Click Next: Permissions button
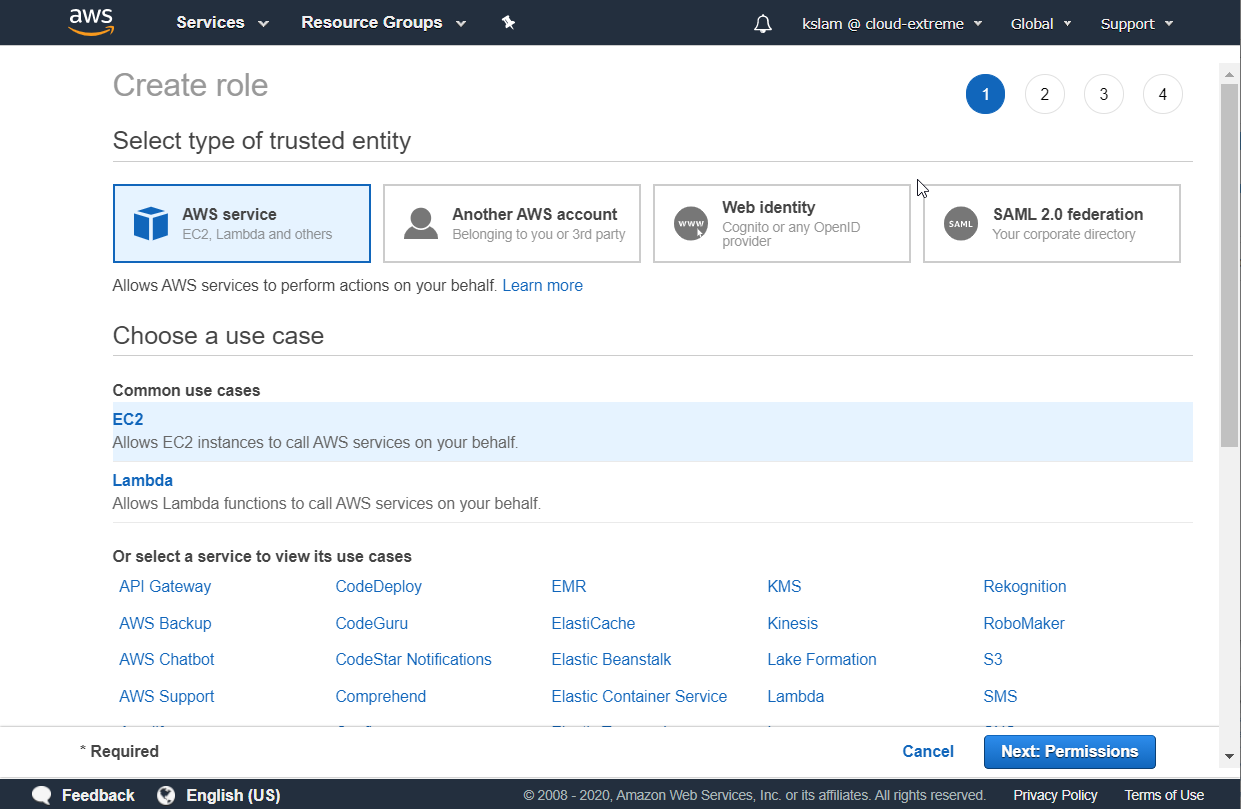The height and width of the screenshot is (809, 1241). pyautogui.click(x=1069, y=751)
